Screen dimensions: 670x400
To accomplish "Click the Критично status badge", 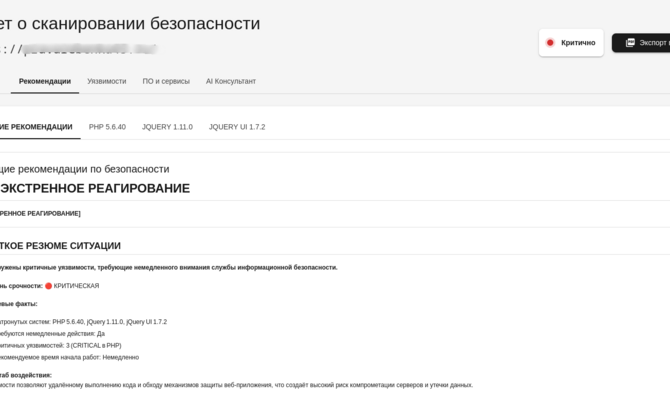I will coord(571,43).
